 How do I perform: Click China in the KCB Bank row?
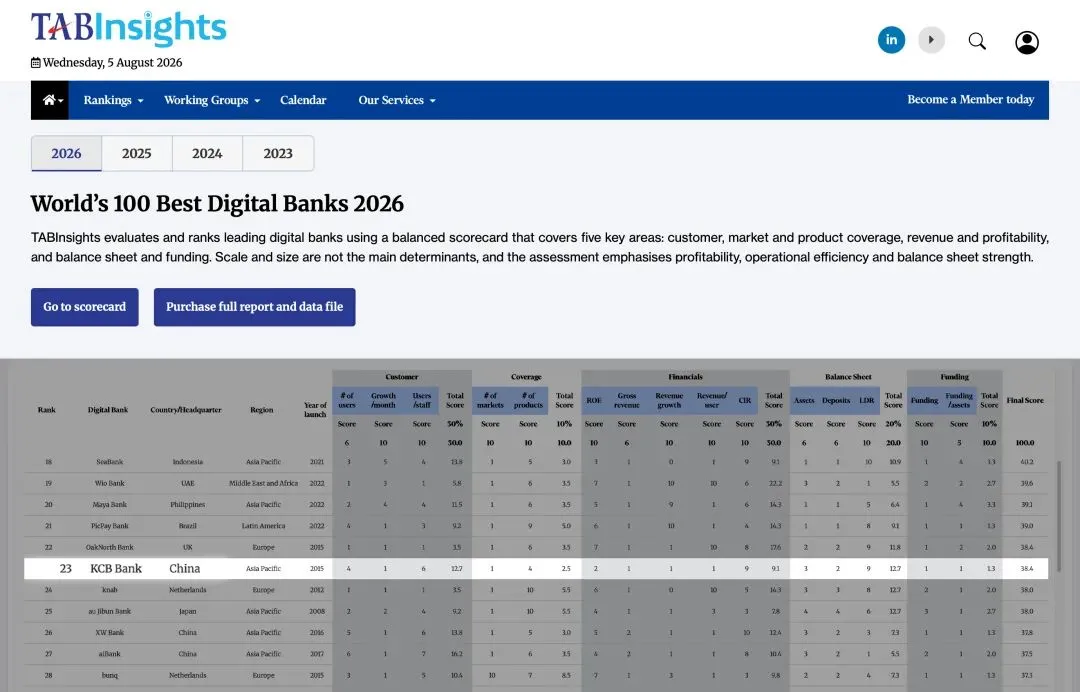click(x=185, y=569)
